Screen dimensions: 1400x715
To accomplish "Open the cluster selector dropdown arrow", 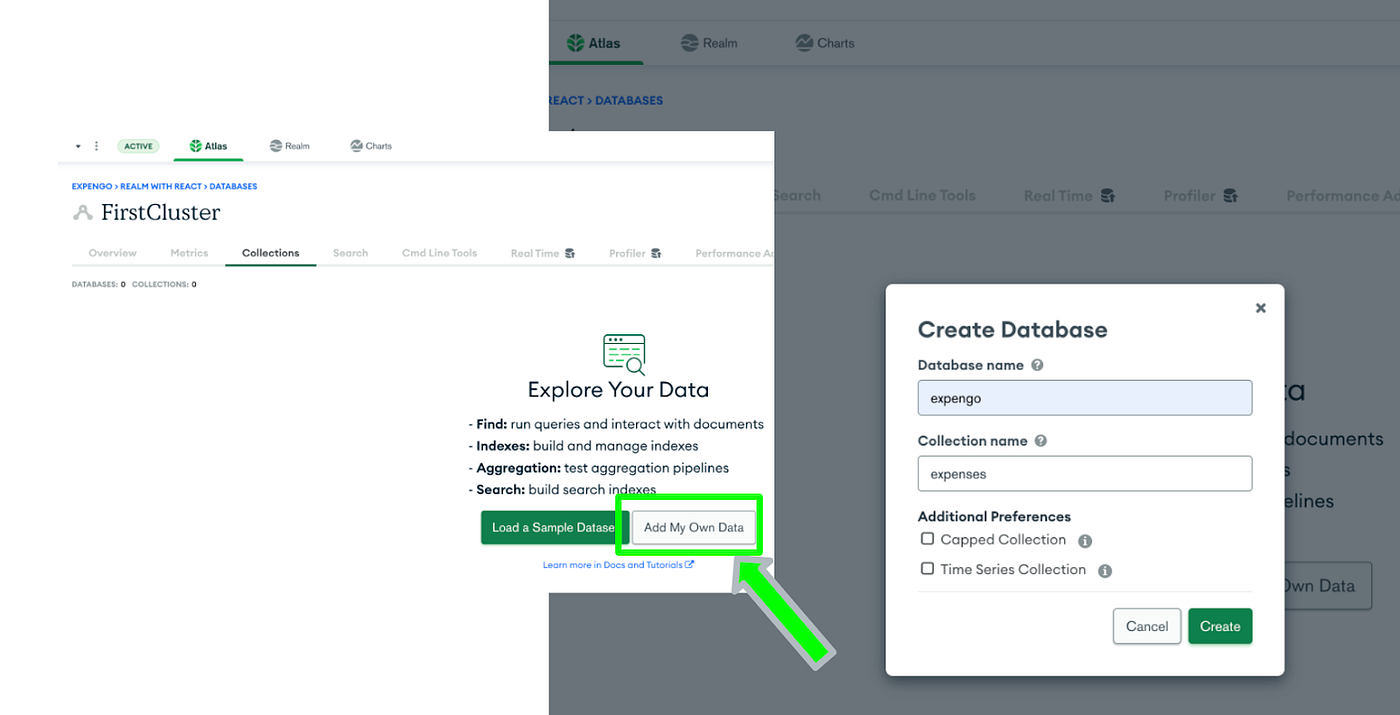I will 78,145.
